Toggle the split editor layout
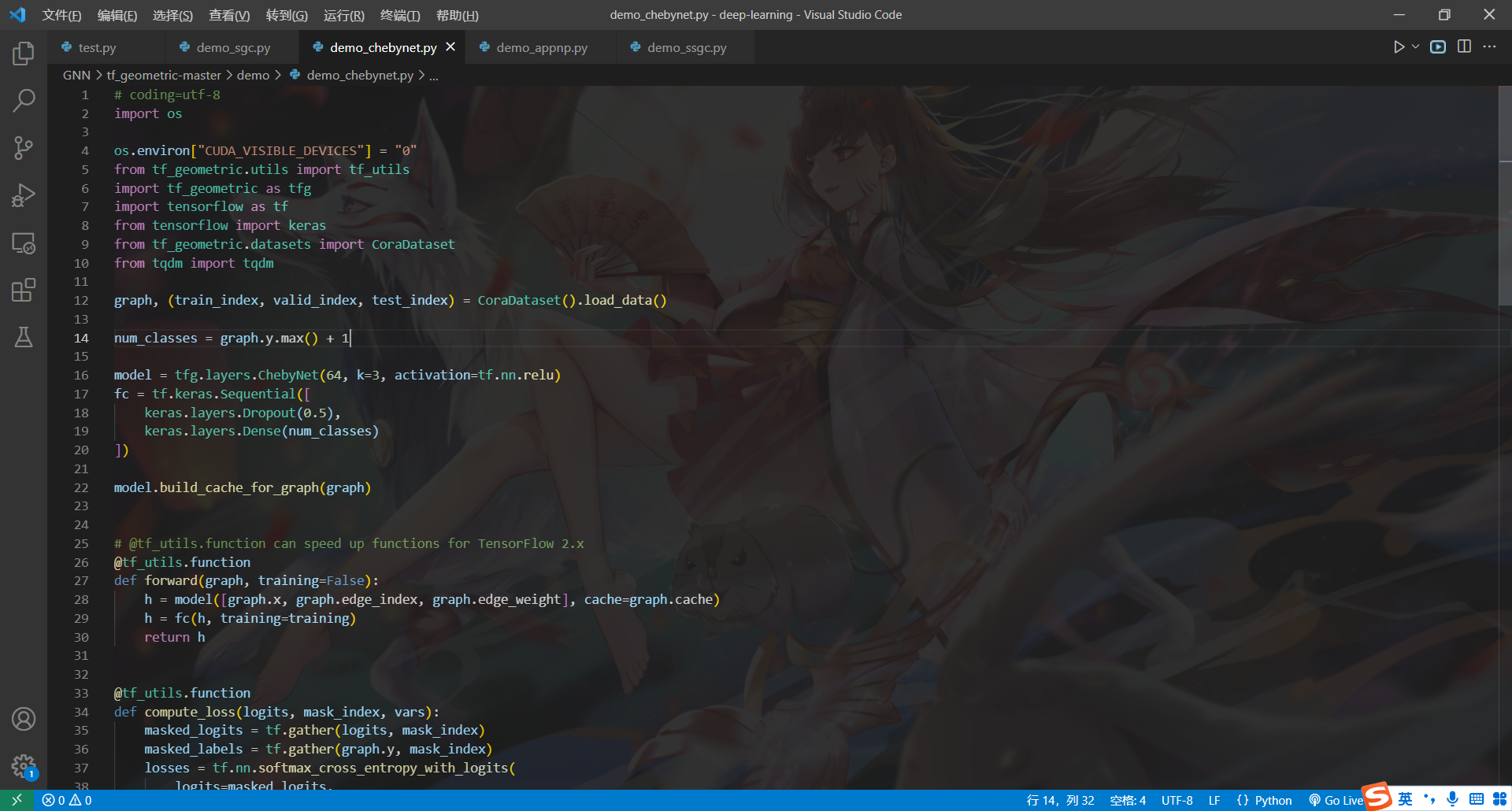 (1464, 46)
